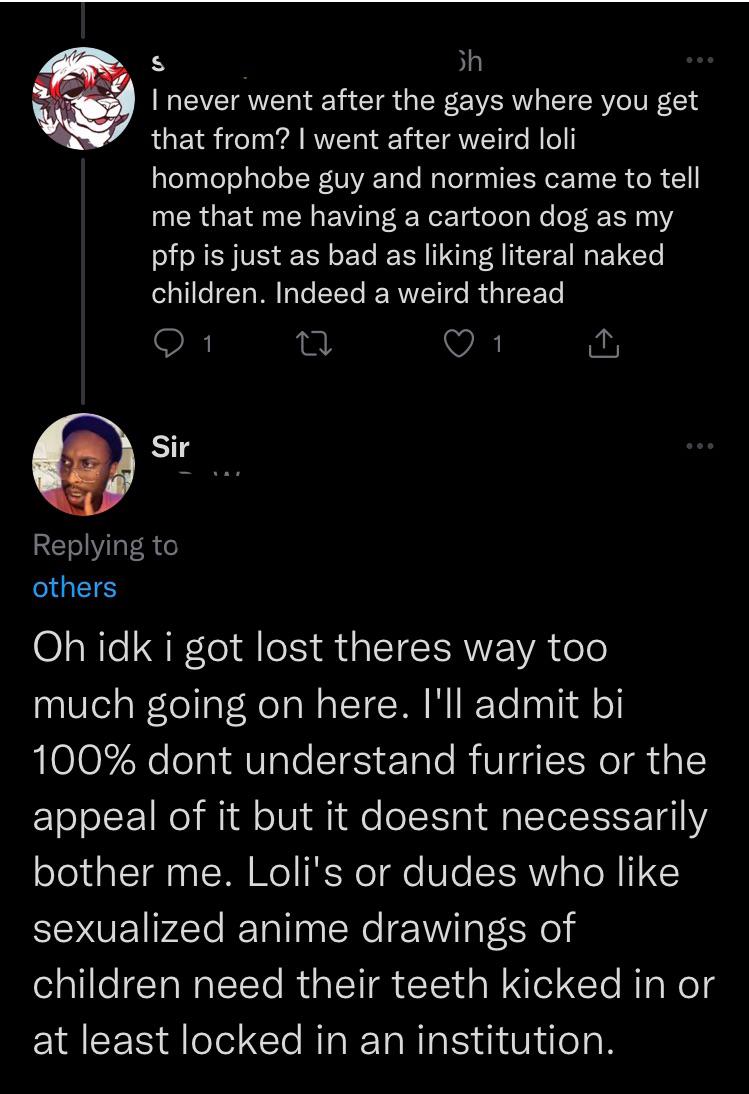Image resolution: width=749 pixels, height=1094 pixels.
Task: Open the three-dot menu on Sir's tweet
Action: coord(700,445)
